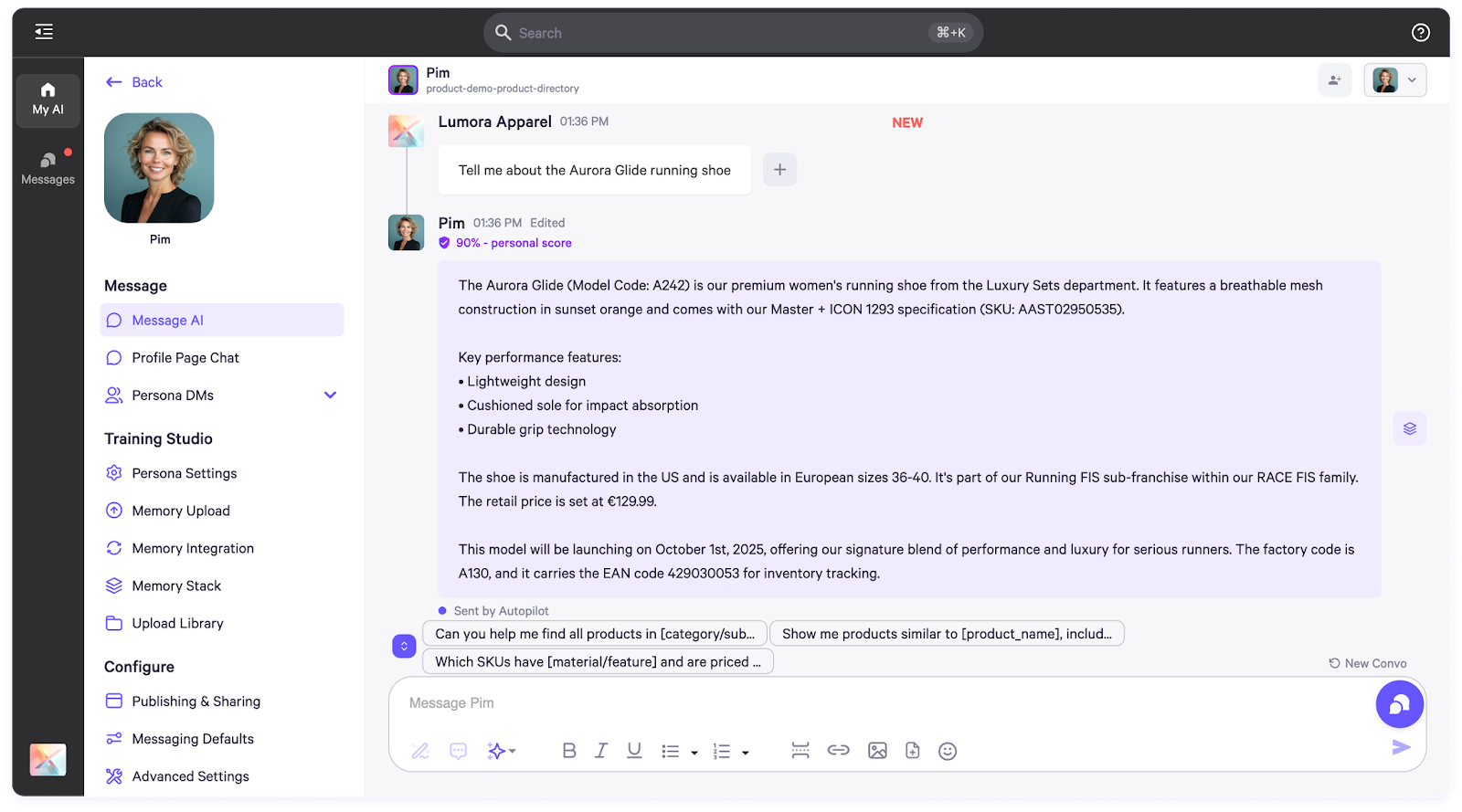Attach a file via document-plus icon

click(x=912, y=751)
